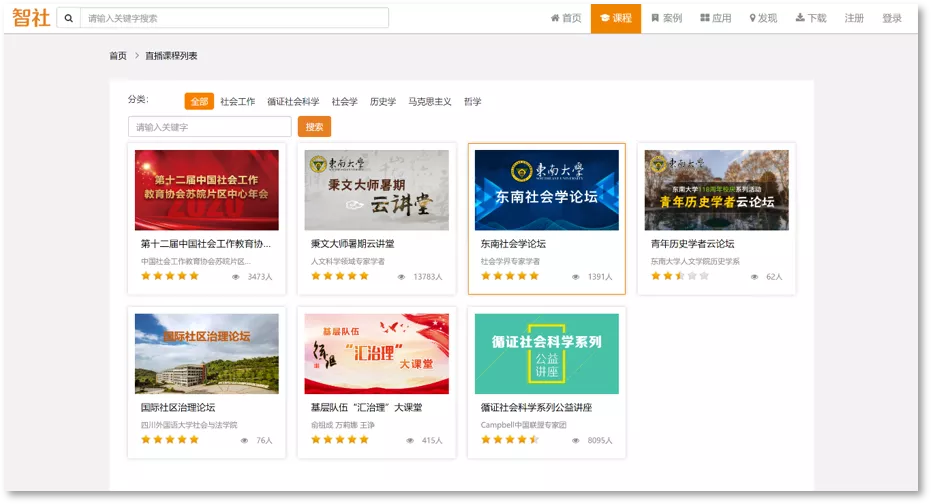Screen dimensions: 931x504
Task: Open the 课程 navigation tab
Action: coord(616,18)
